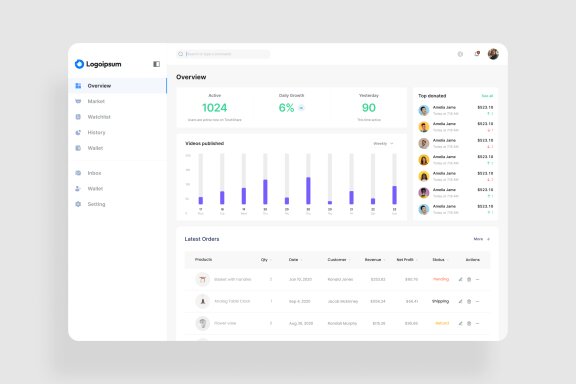Open the Wallet item below Inbox
576x384 pixels.
click(118, 189)
